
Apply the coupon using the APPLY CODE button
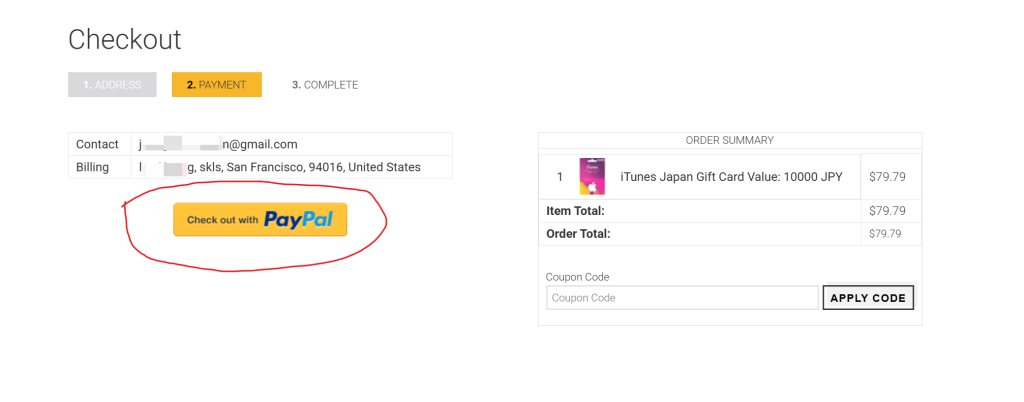coord(868,298)
